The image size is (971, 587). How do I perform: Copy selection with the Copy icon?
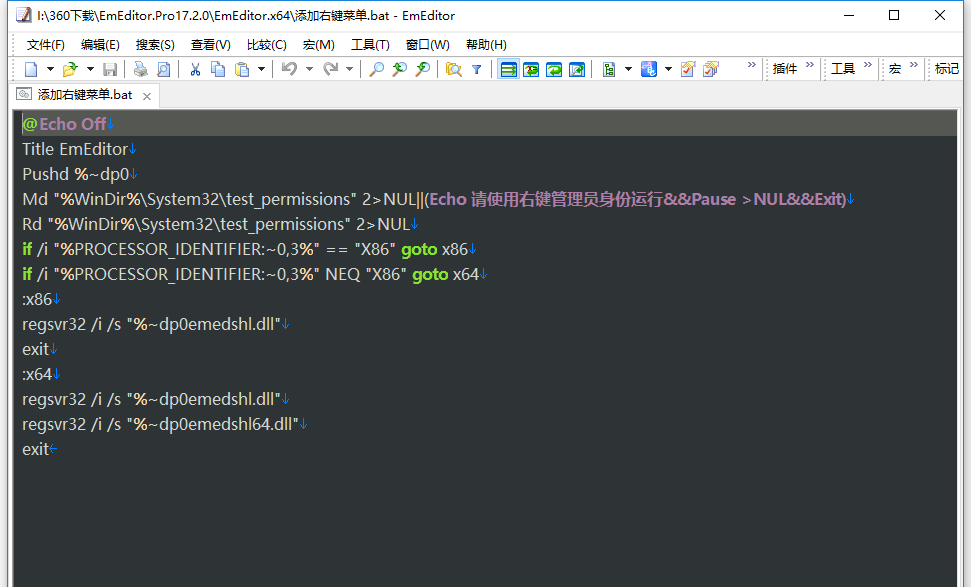(216, 68)
